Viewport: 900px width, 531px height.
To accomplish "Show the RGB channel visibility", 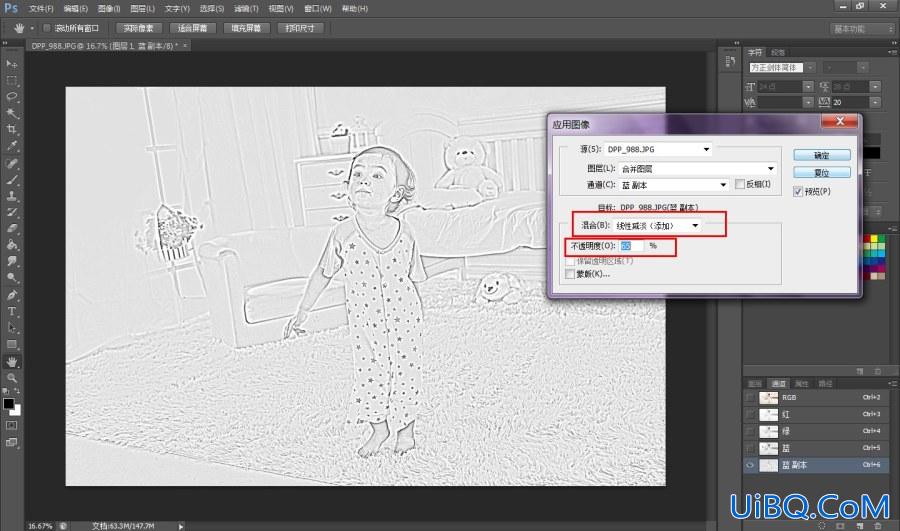I will [750, 397].
